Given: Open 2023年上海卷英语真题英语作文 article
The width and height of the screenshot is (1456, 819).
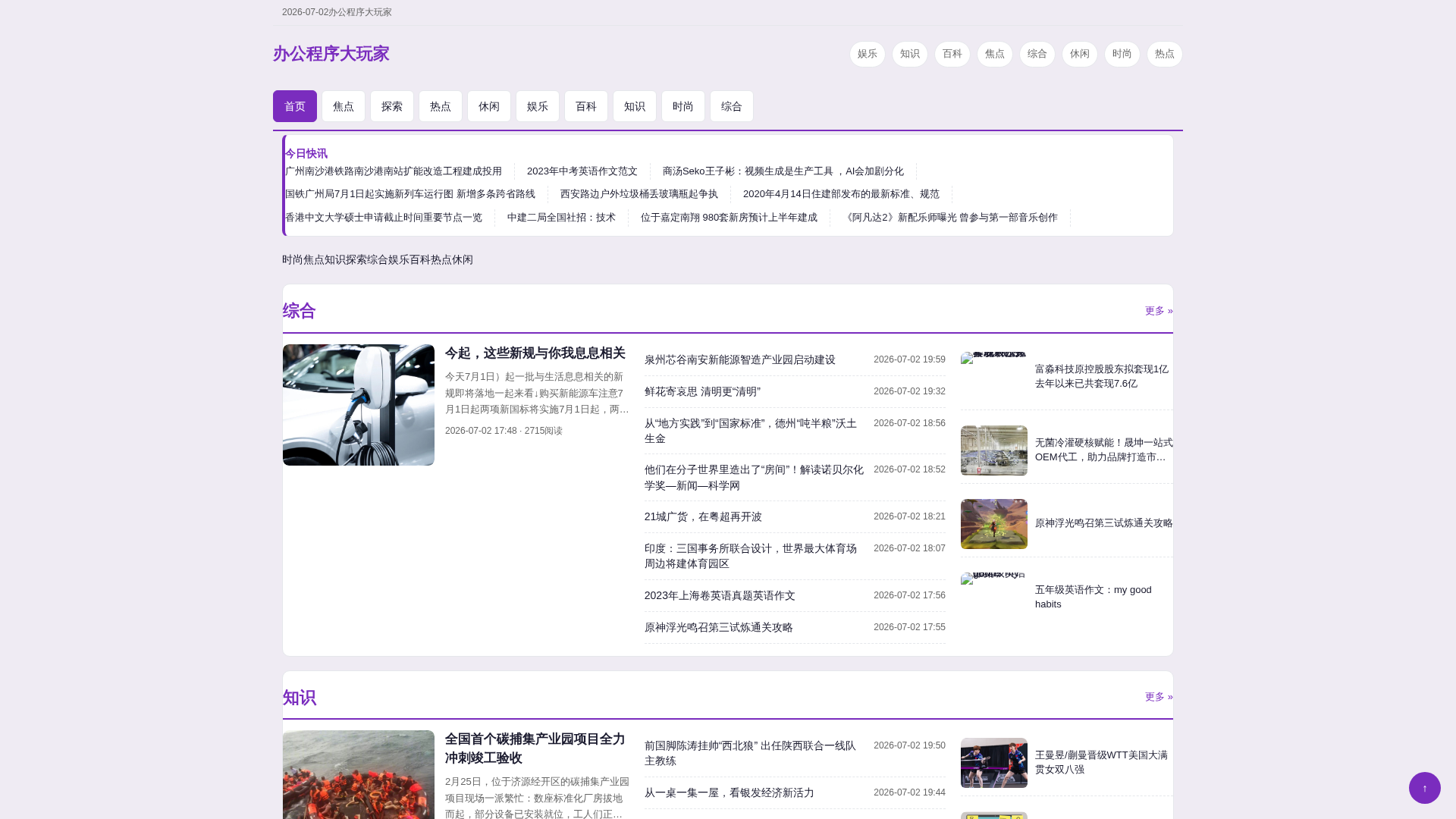Looking at the screenshot, I should 720,596.
